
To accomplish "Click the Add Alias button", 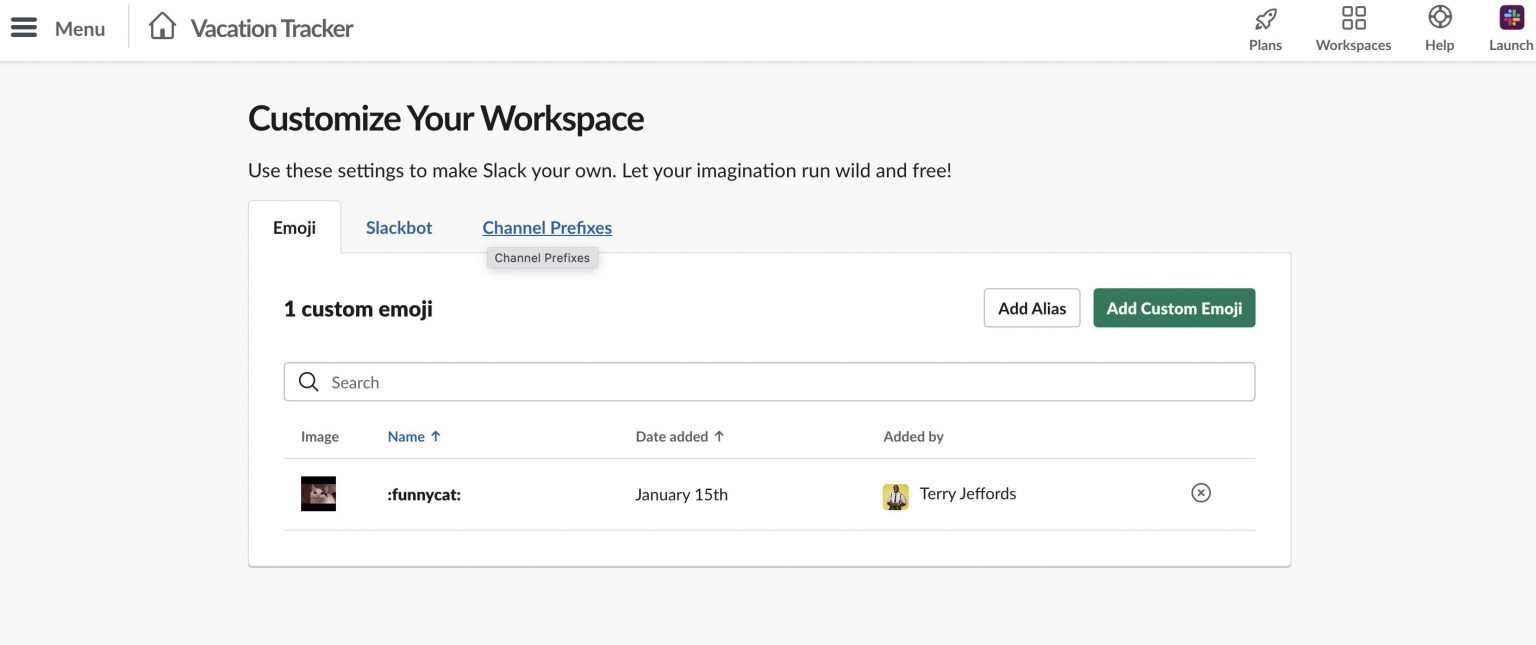I will coord(1032,308).
